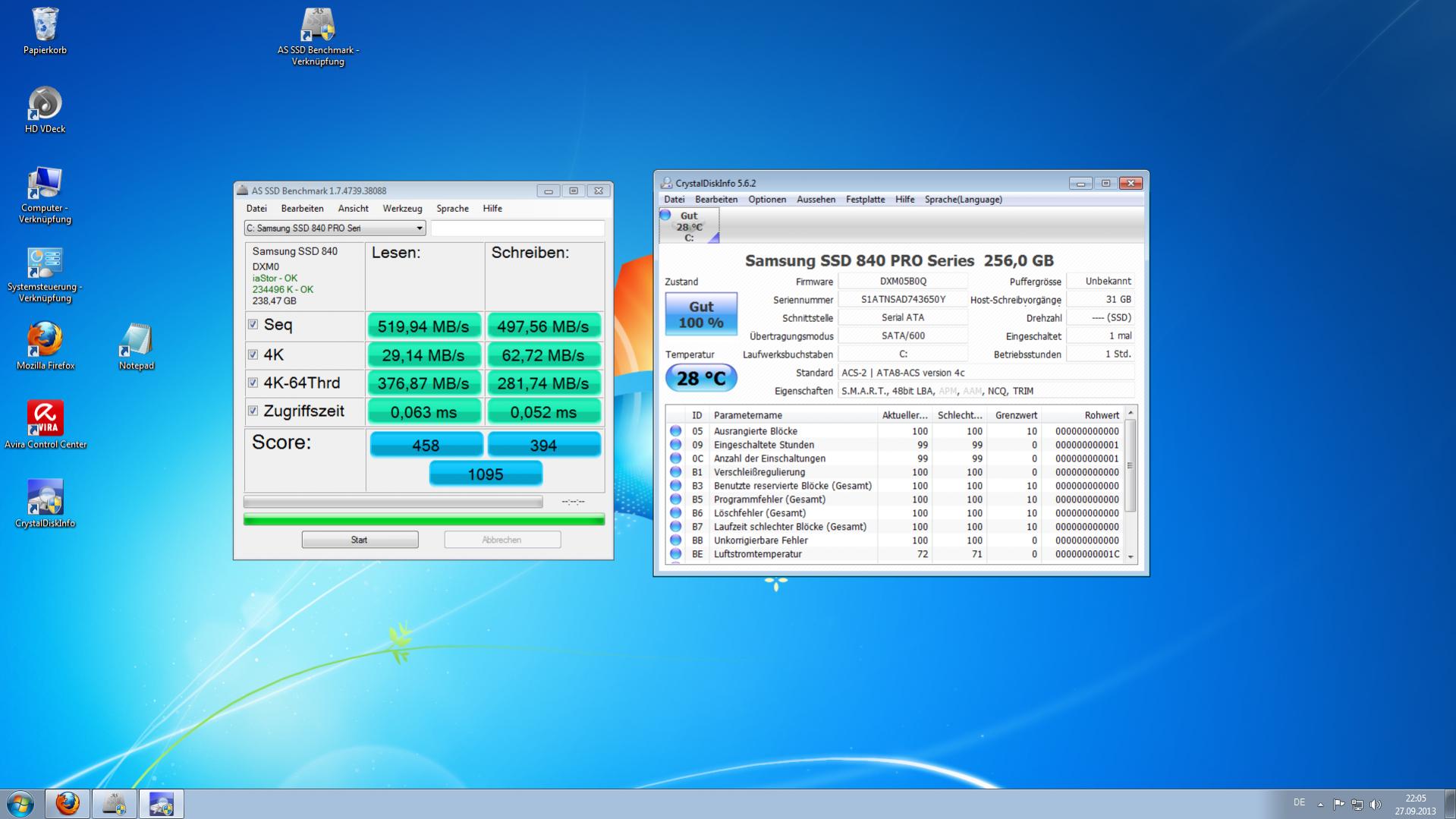Select the Notepad desktop icon
This screenshot has width=1456, height=819.
(137, 346)
